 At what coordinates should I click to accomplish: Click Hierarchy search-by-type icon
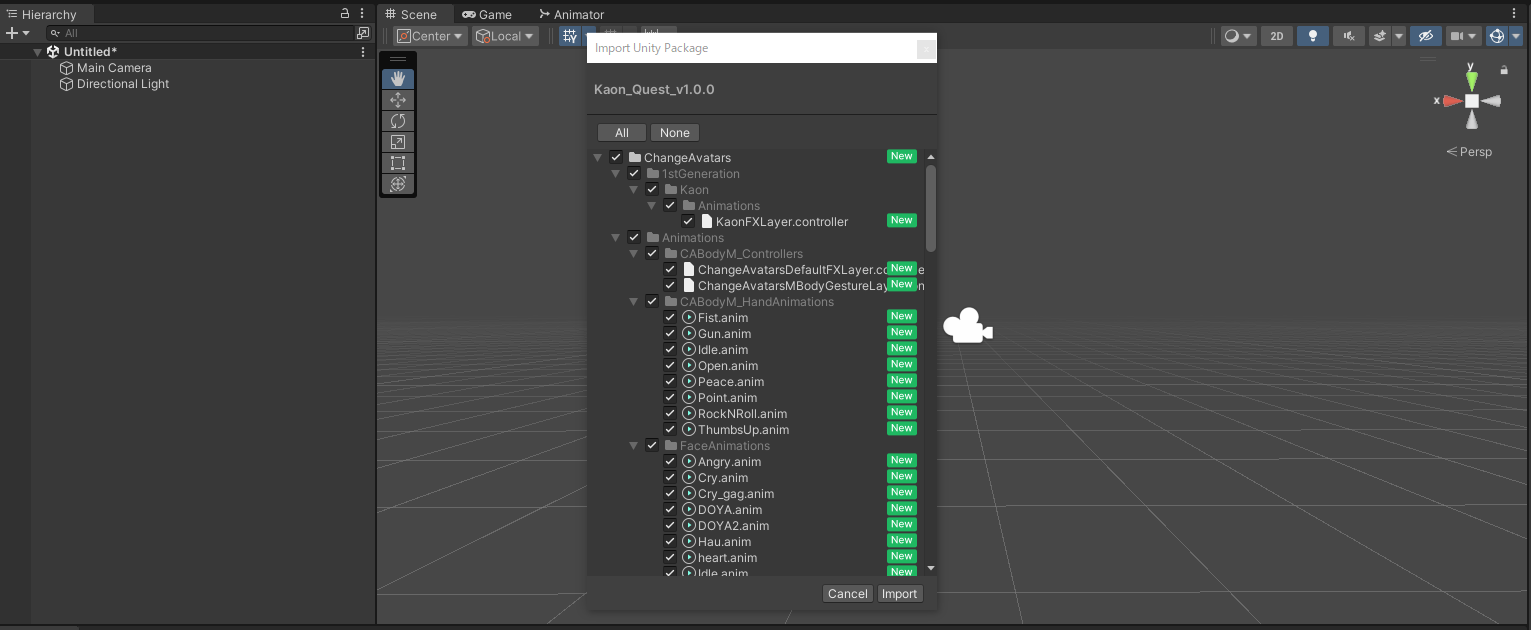point(363,33)
